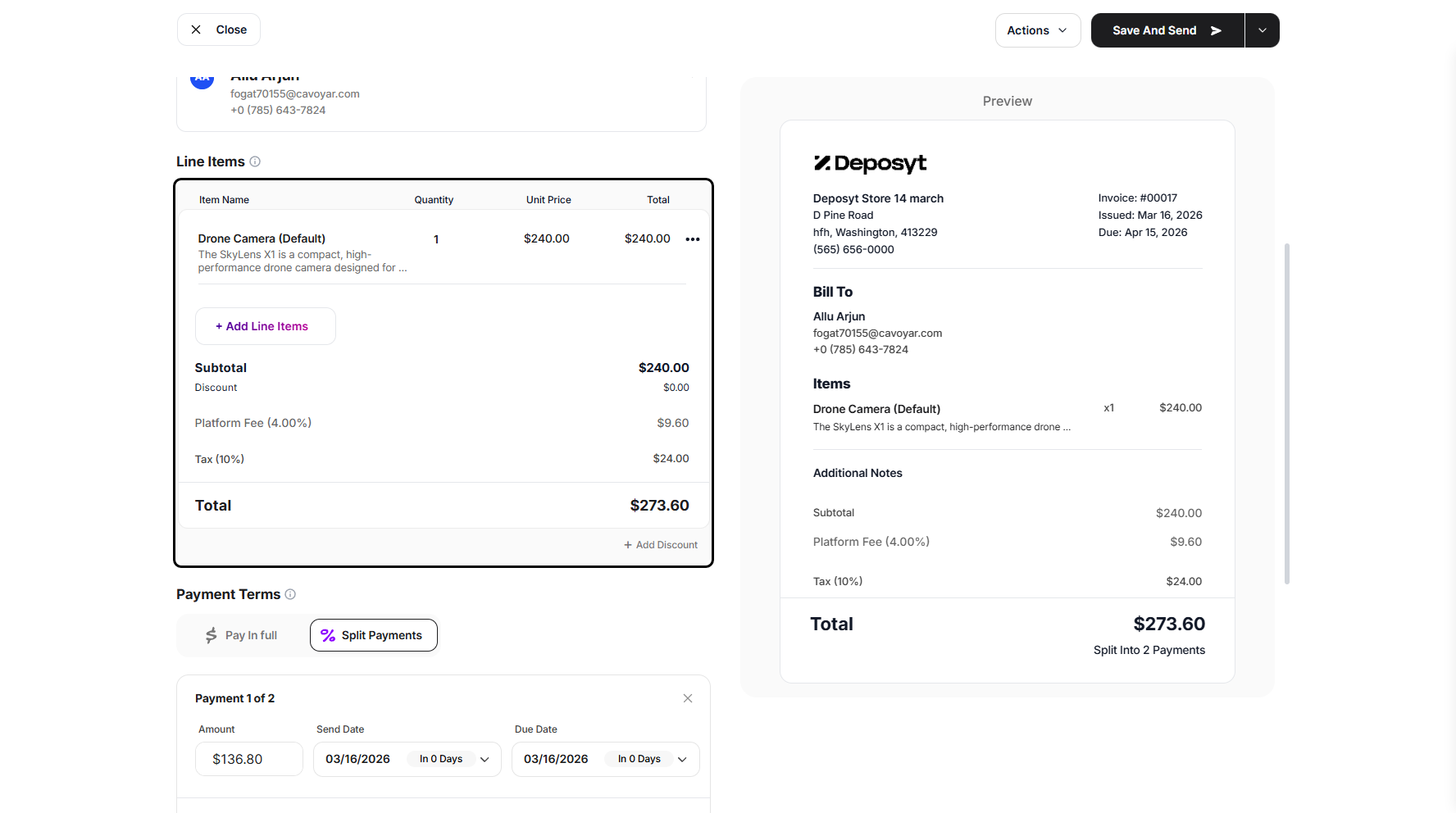This screenshot has height=813, width=1456.
Task: Click the $273.60 total in Line Items
Action: [659, 506]
